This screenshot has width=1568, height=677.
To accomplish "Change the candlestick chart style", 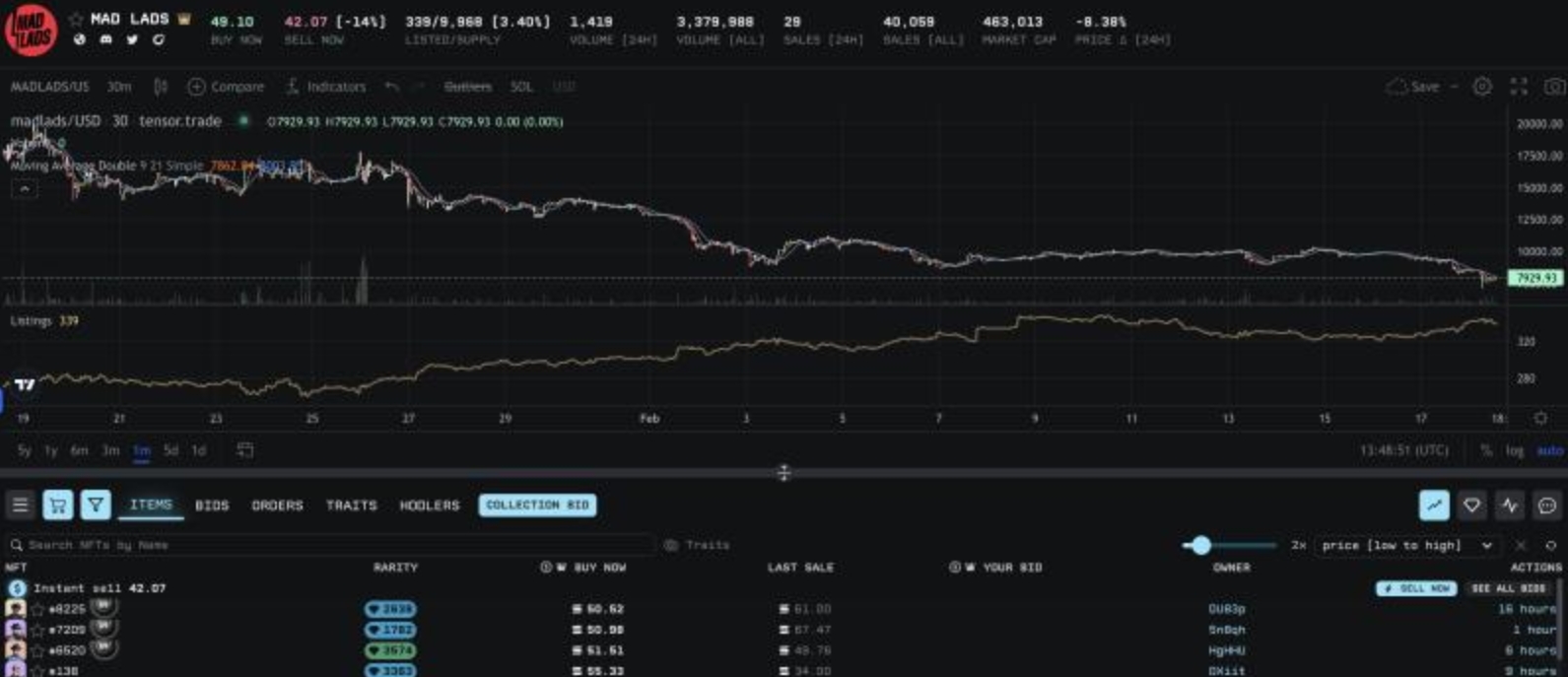I will (x=161, y=87).
